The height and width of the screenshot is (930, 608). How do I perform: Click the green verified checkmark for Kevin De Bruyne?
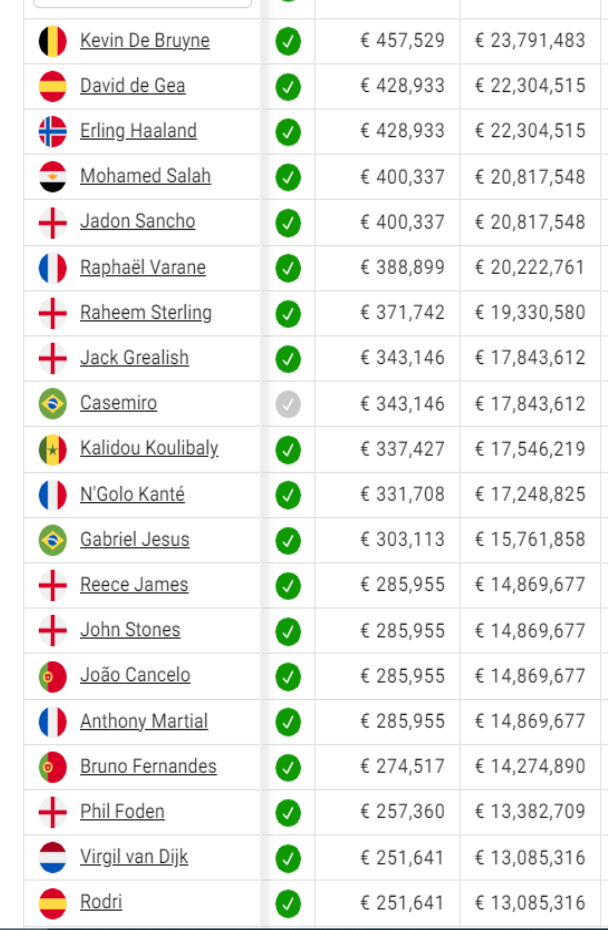click(x=288, y=42)
